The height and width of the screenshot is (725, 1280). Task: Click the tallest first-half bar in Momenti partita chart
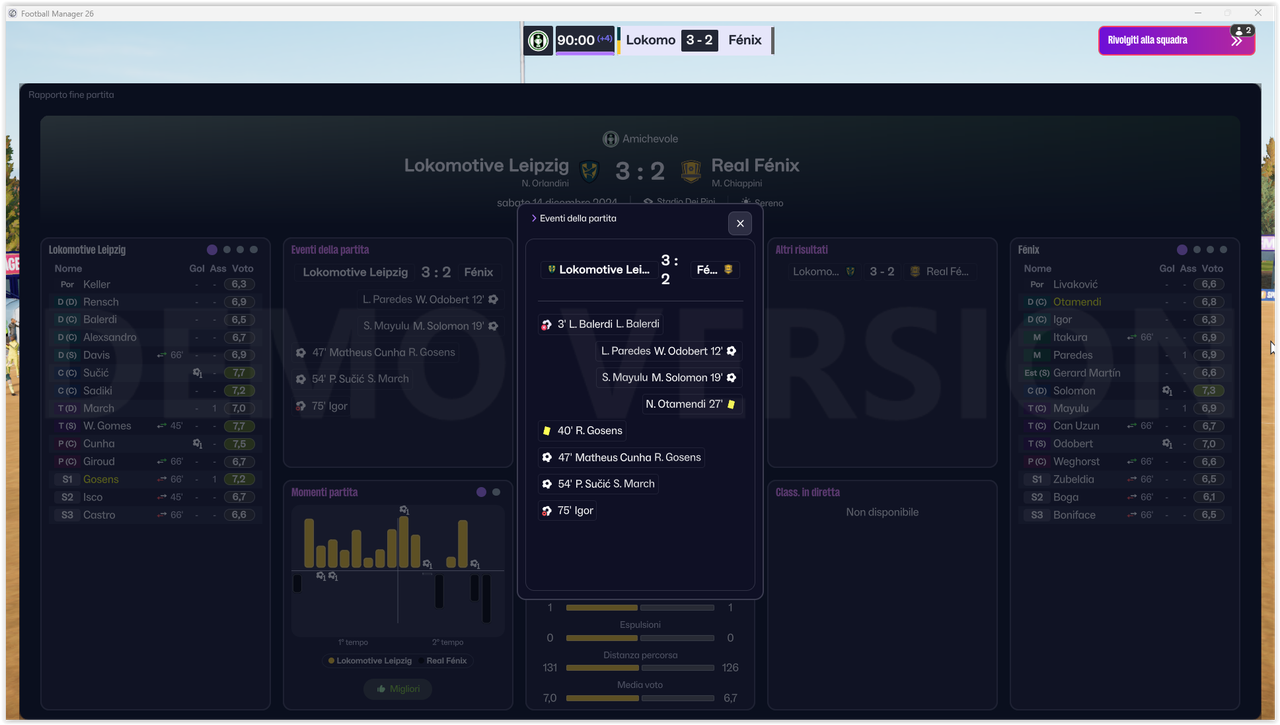tap(309, 543)
